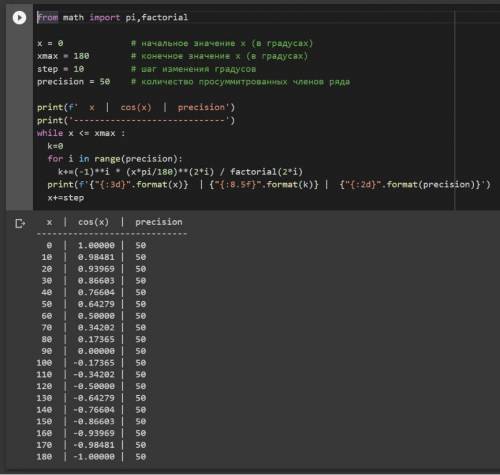Click output value 0.00000 in row 90
This screenshot has width=500, height=475.
[96, 351]
